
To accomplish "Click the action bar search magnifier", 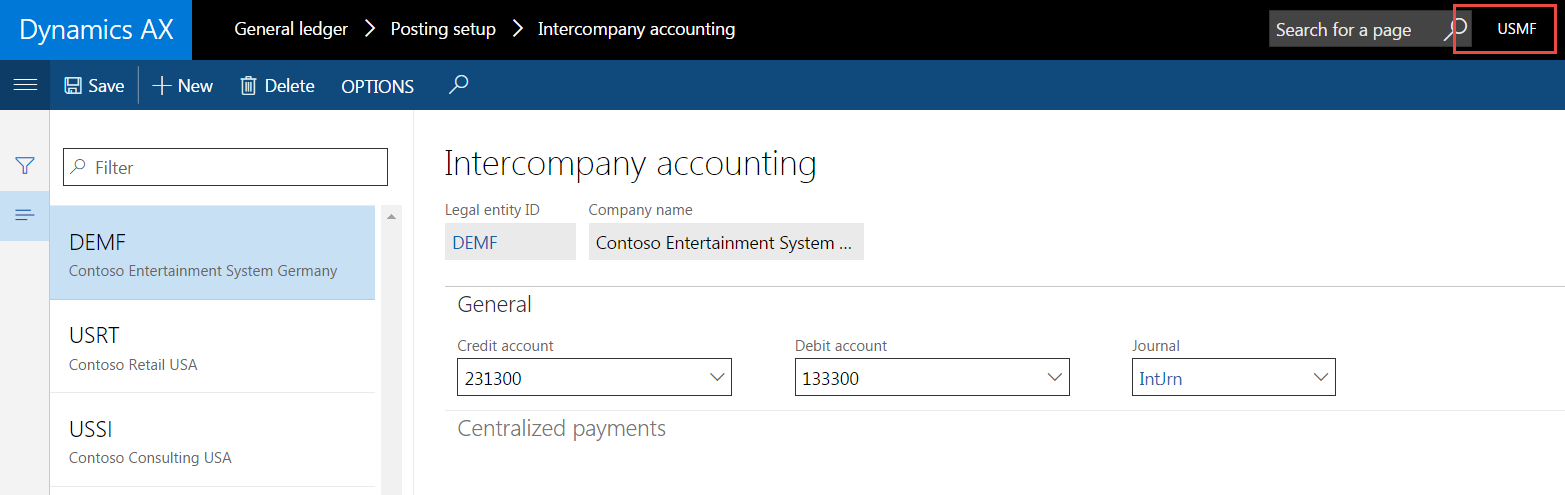I will [459, 85].
